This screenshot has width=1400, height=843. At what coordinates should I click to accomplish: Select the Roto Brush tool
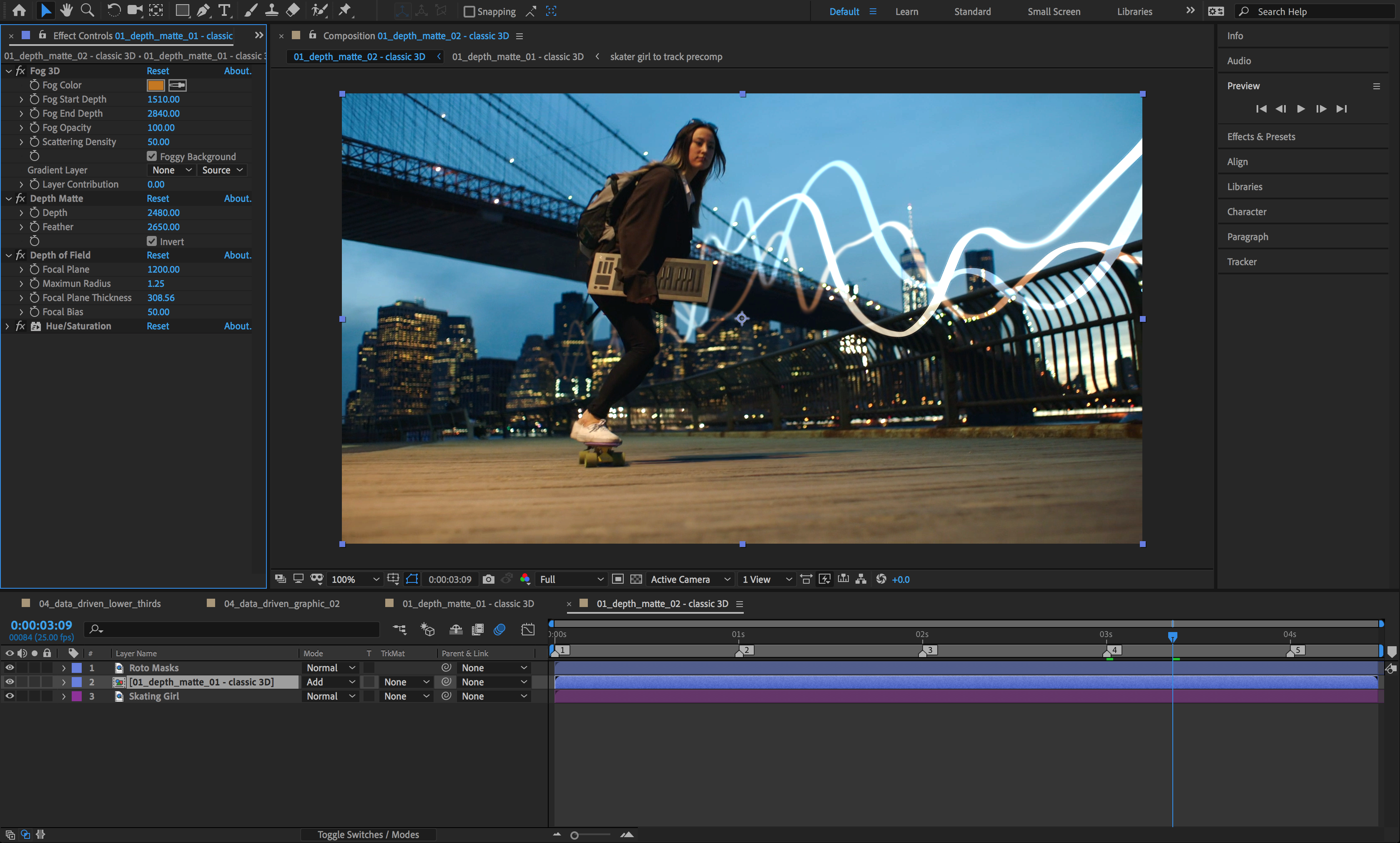pyautogui.click(x=320, y=10)
